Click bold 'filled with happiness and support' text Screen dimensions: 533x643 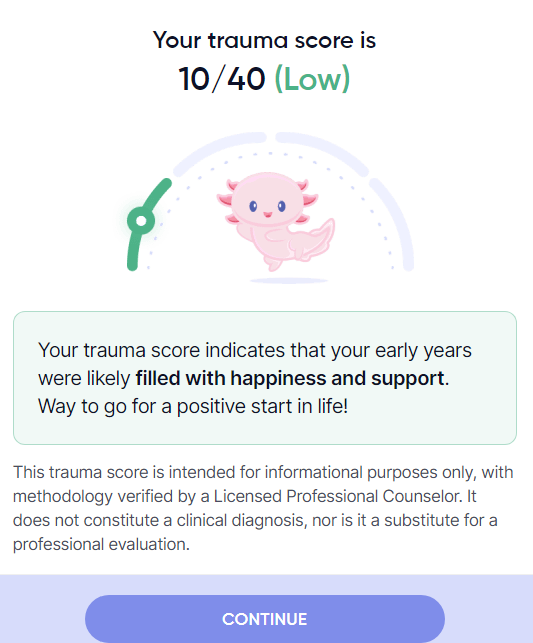point(290,378)
